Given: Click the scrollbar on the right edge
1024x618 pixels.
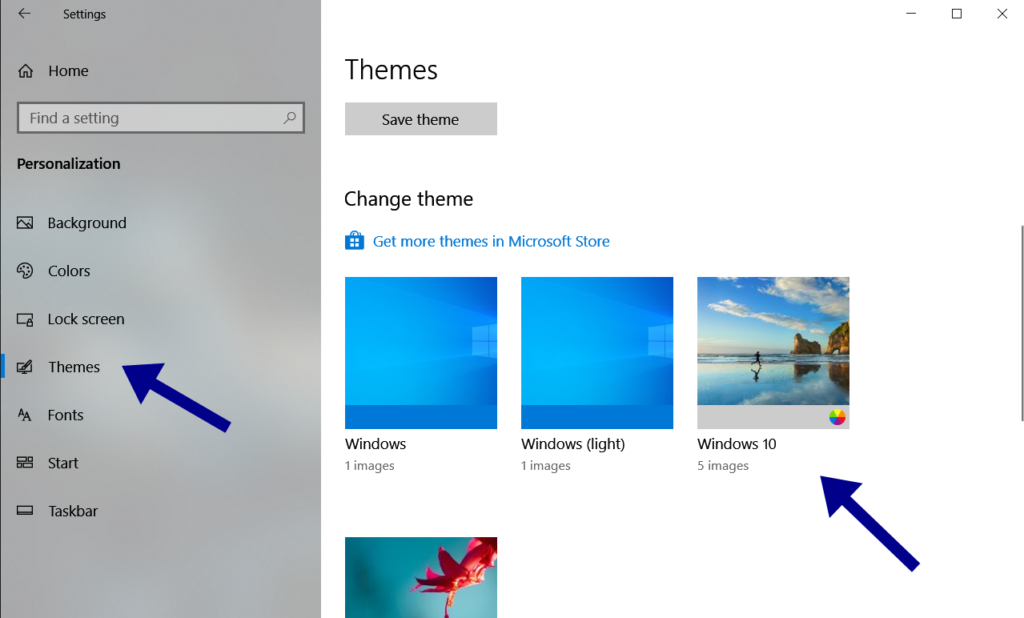Looking at the screenshot, I should (x=1019, y=300).
